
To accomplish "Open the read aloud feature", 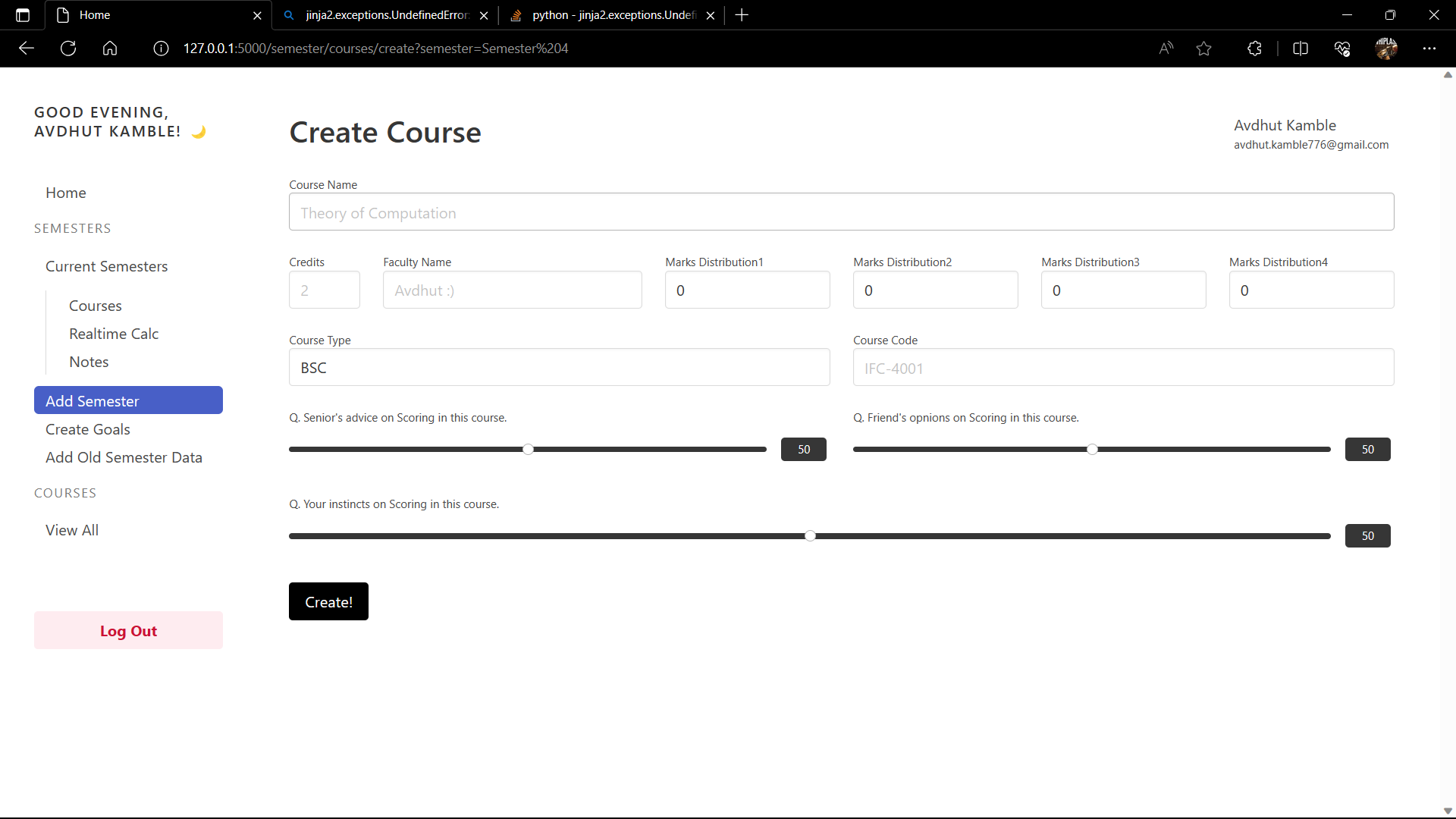I will (x=1166, y=49).
